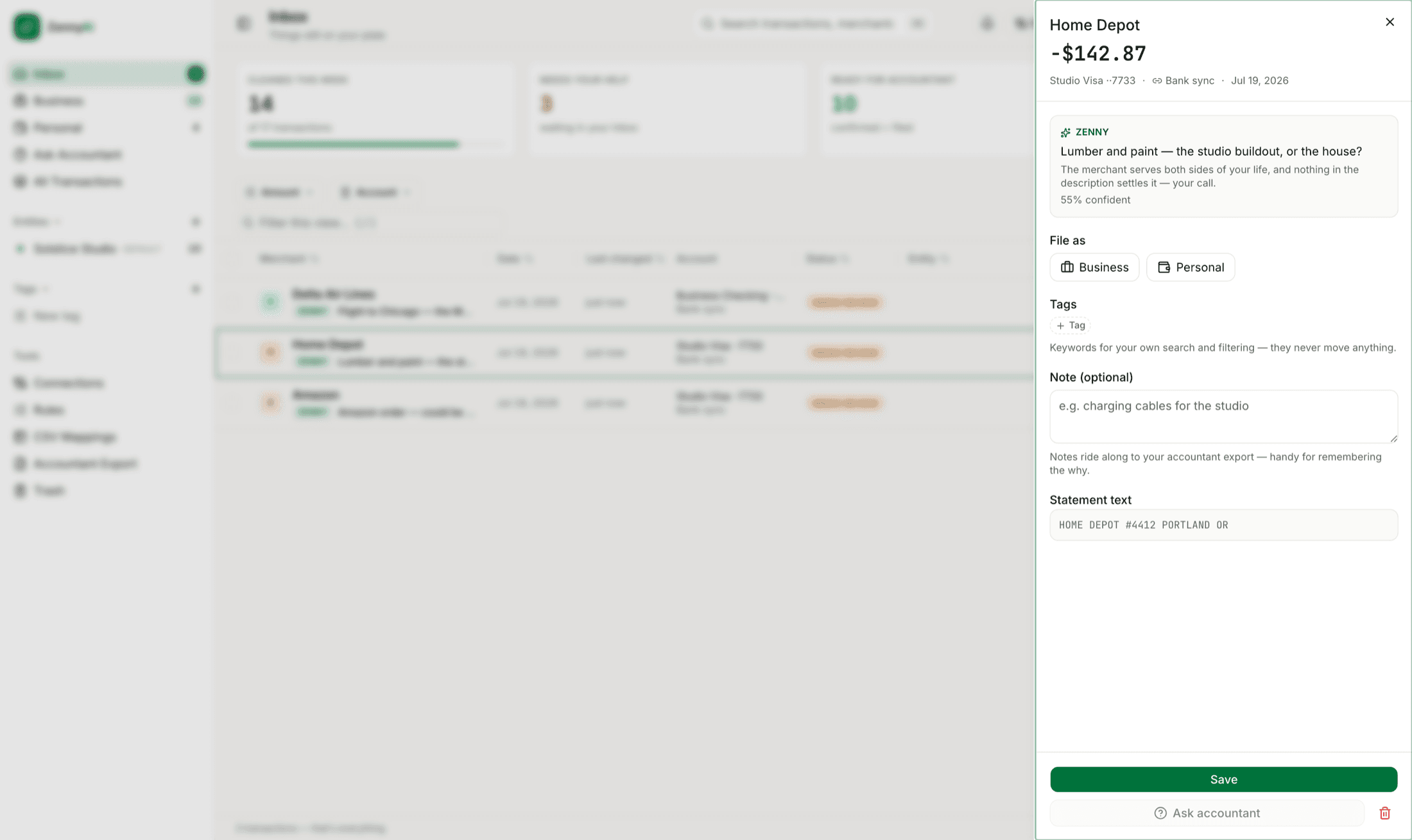Image resolution: width=1412 pixels, height=840 pixels.
Task: Click the 55% confident label
Action: (x=1095, y=200)
